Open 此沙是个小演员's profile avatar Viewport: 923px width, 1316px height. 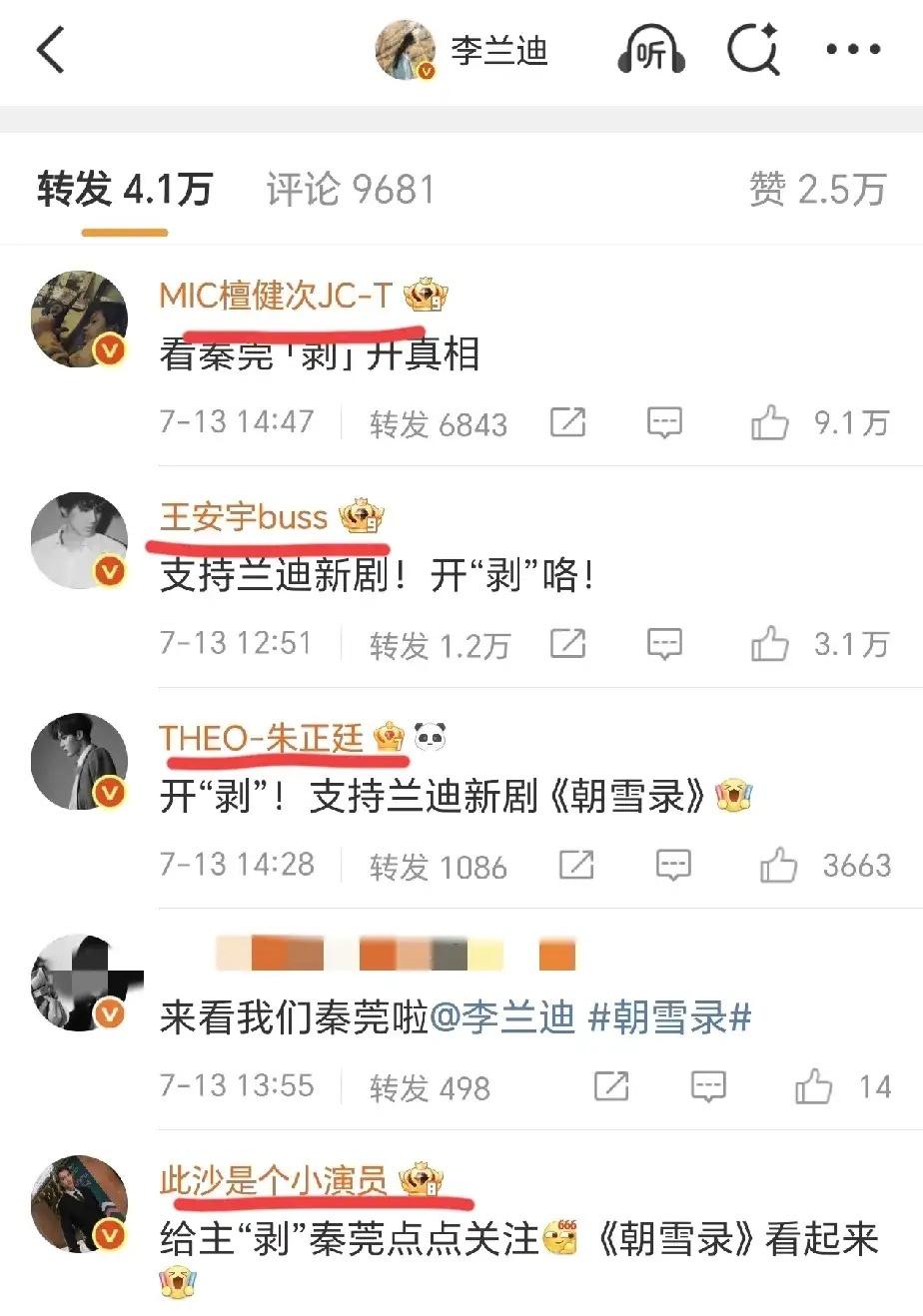[x=80, y=1203]
